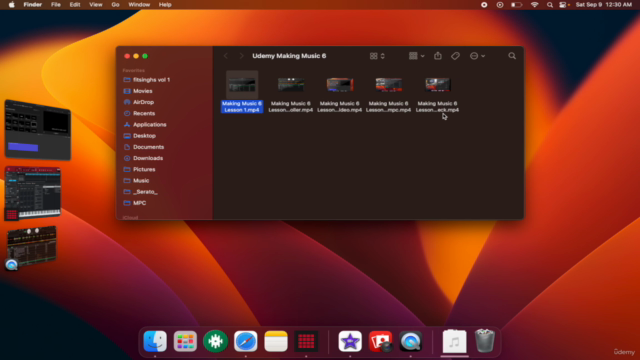
Task: Select the Lesson...eck.mp4 file
Action: 437,94
